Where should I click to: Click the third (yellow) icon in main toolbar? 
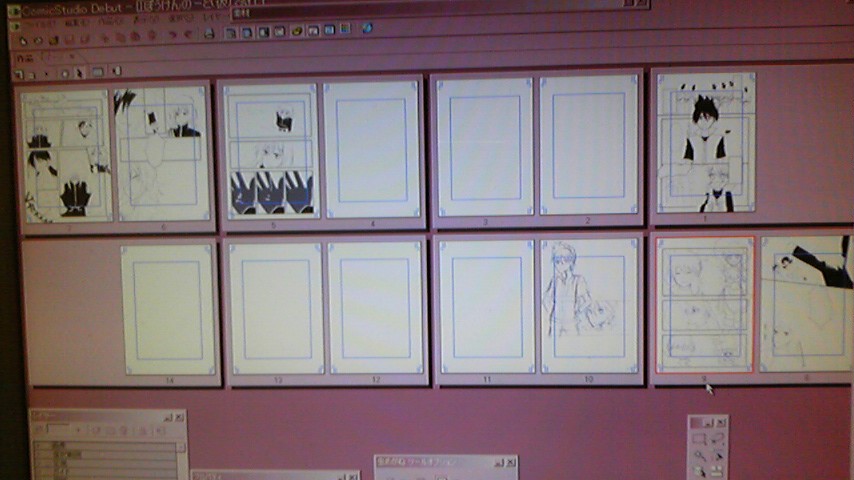(x=53, y=40)
